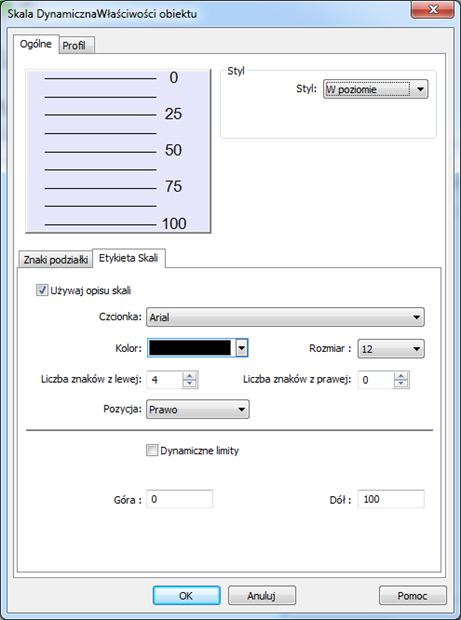Image resolution: width=461 pixels, height=620 pixels.
Task: Expand the Kolor dropdown arrow
Action: click(242, 348)
